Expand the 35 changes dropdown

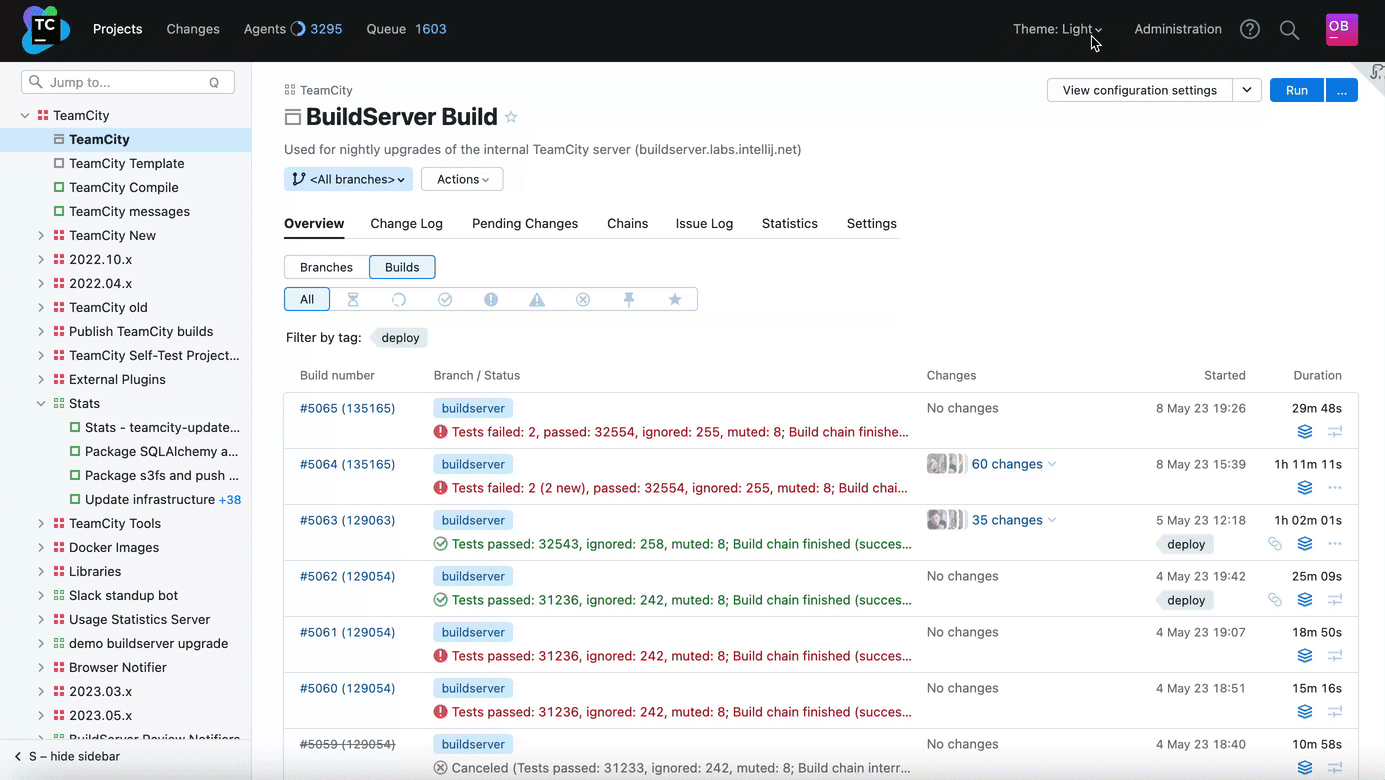[x=1052, y=520]
